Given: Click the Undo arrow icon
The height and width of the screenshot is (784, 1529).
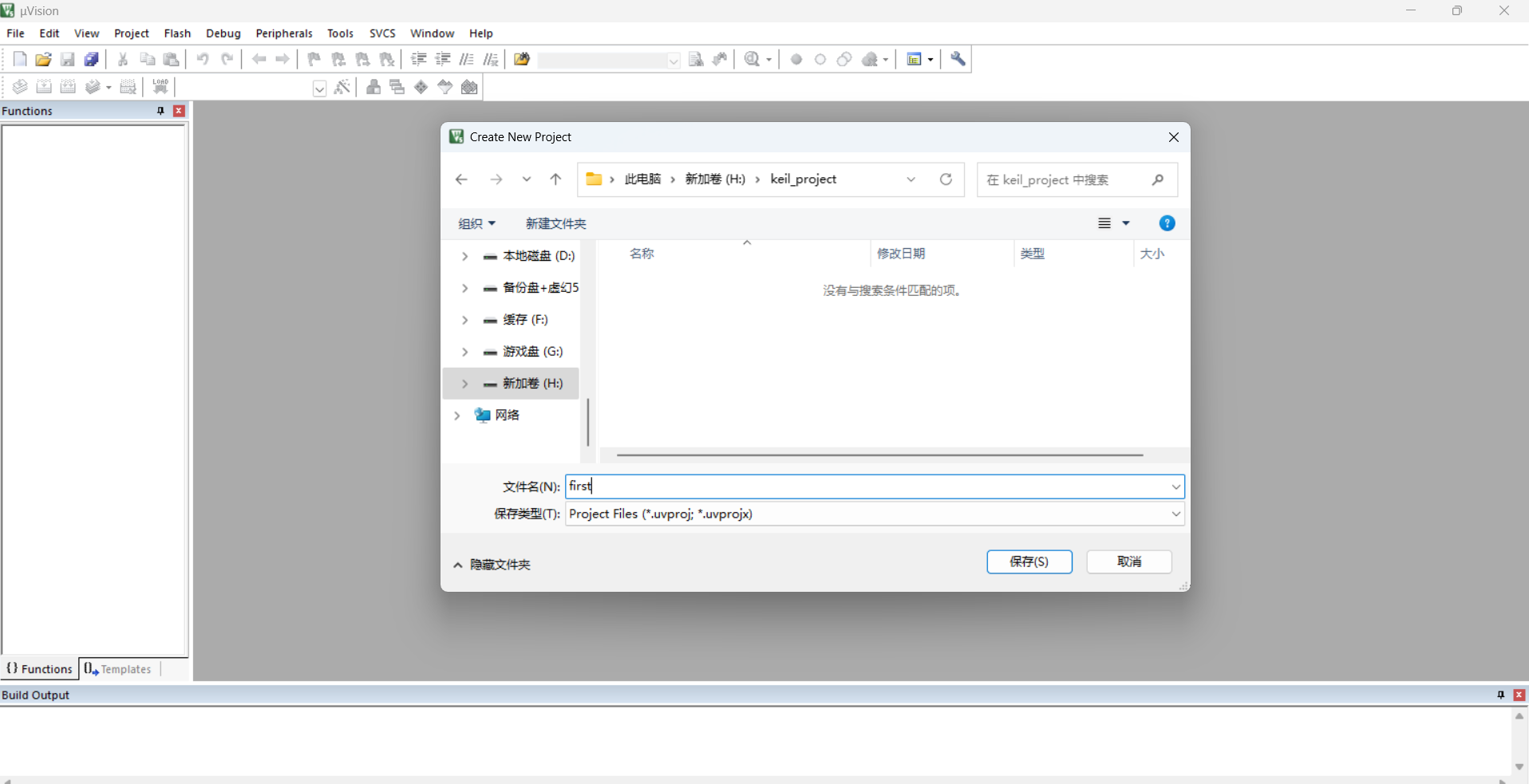Looking at the screenshot, I should click(203, 59).
